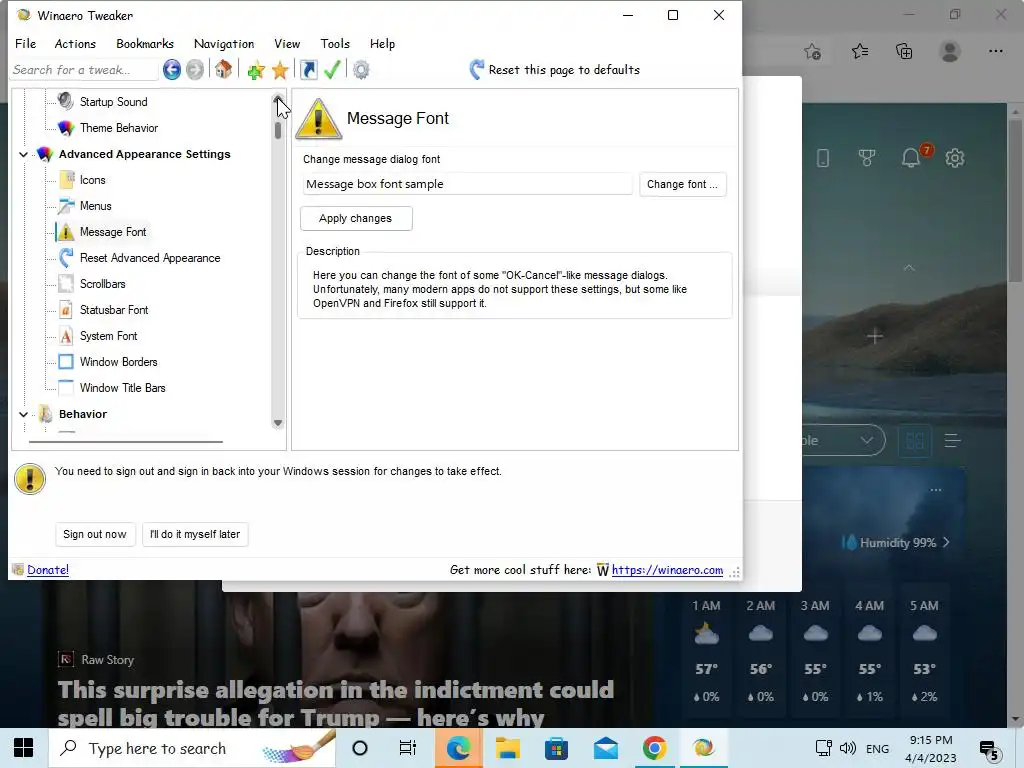Open the Home page house icon

pos(223,69)
